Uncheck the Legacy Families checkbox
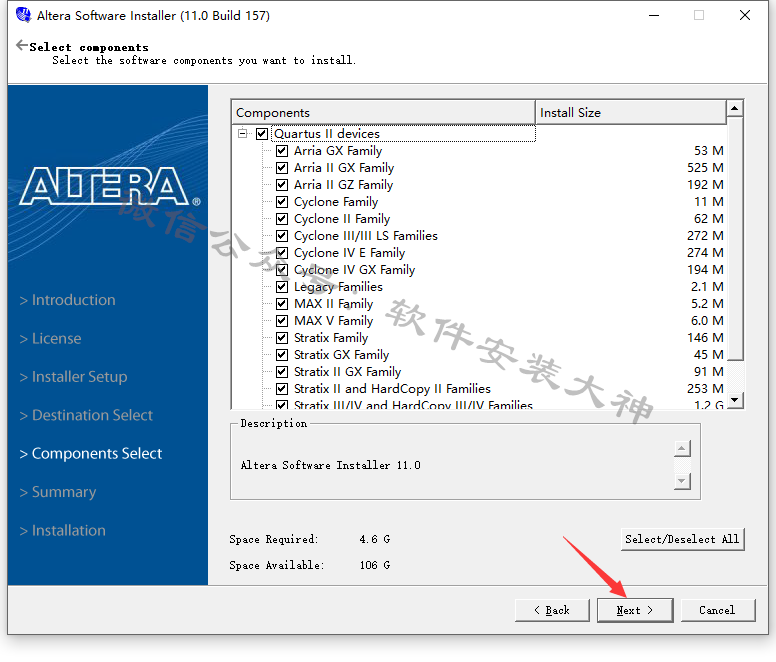 coord(282,286)
